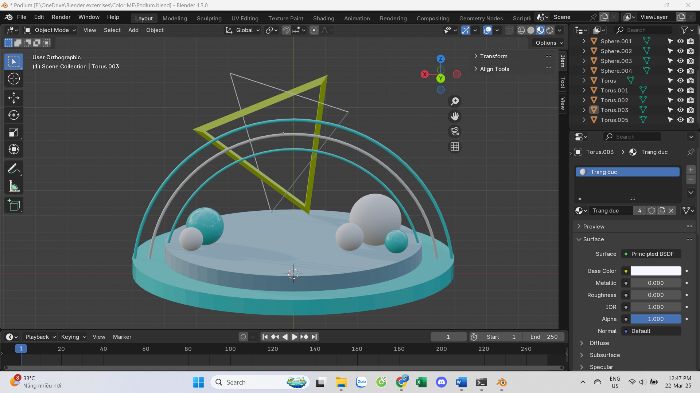
Task: Select the Transform tool
Action: pos(14,149)
